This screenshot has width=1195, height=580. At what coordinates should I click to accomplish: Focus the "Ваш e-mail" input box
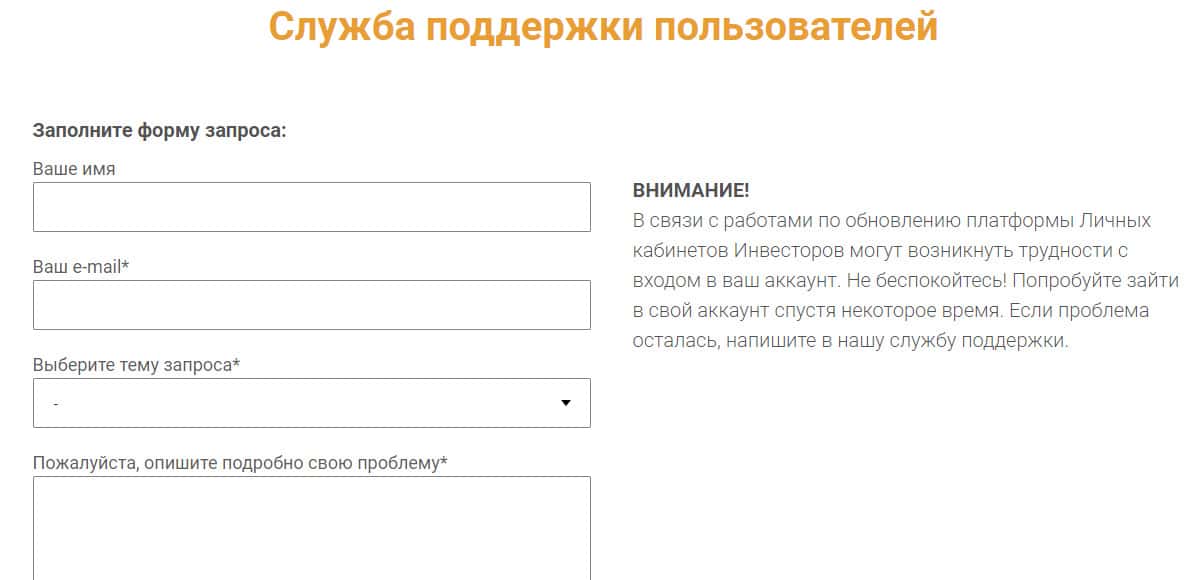click(311, 305)
